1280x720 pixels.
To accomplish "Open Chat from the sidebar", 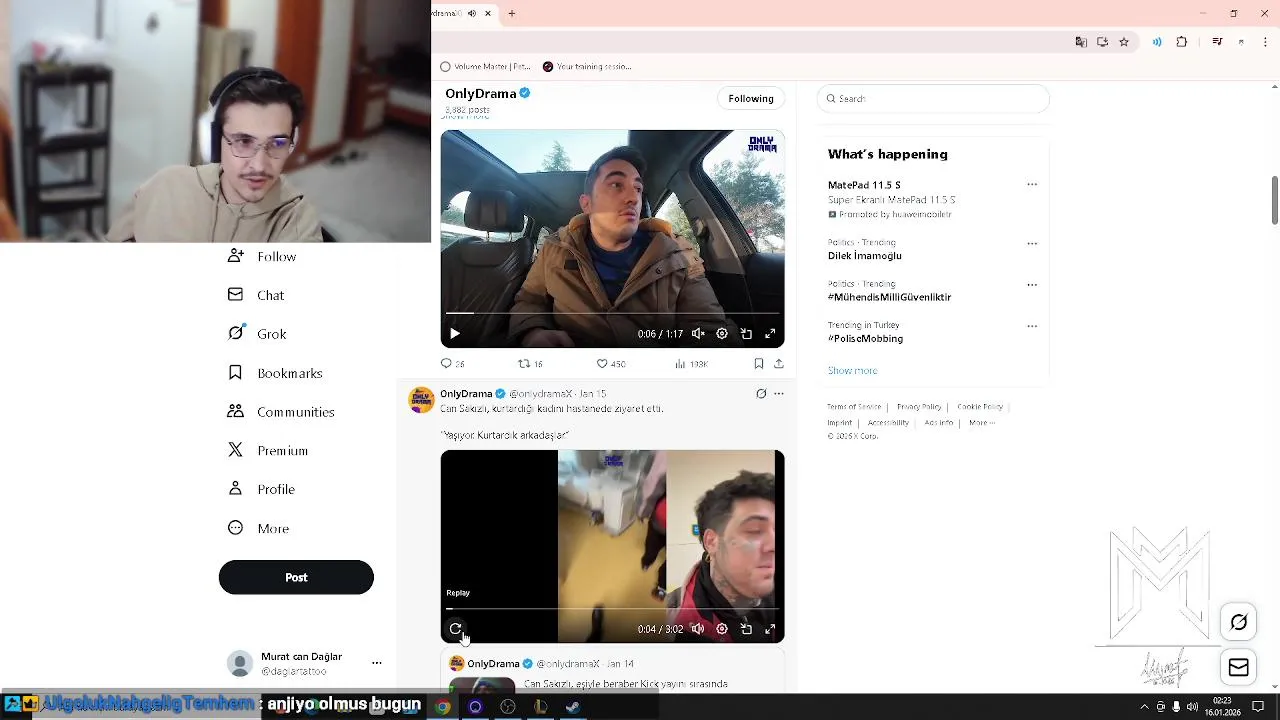I will [x=256, y=295].
